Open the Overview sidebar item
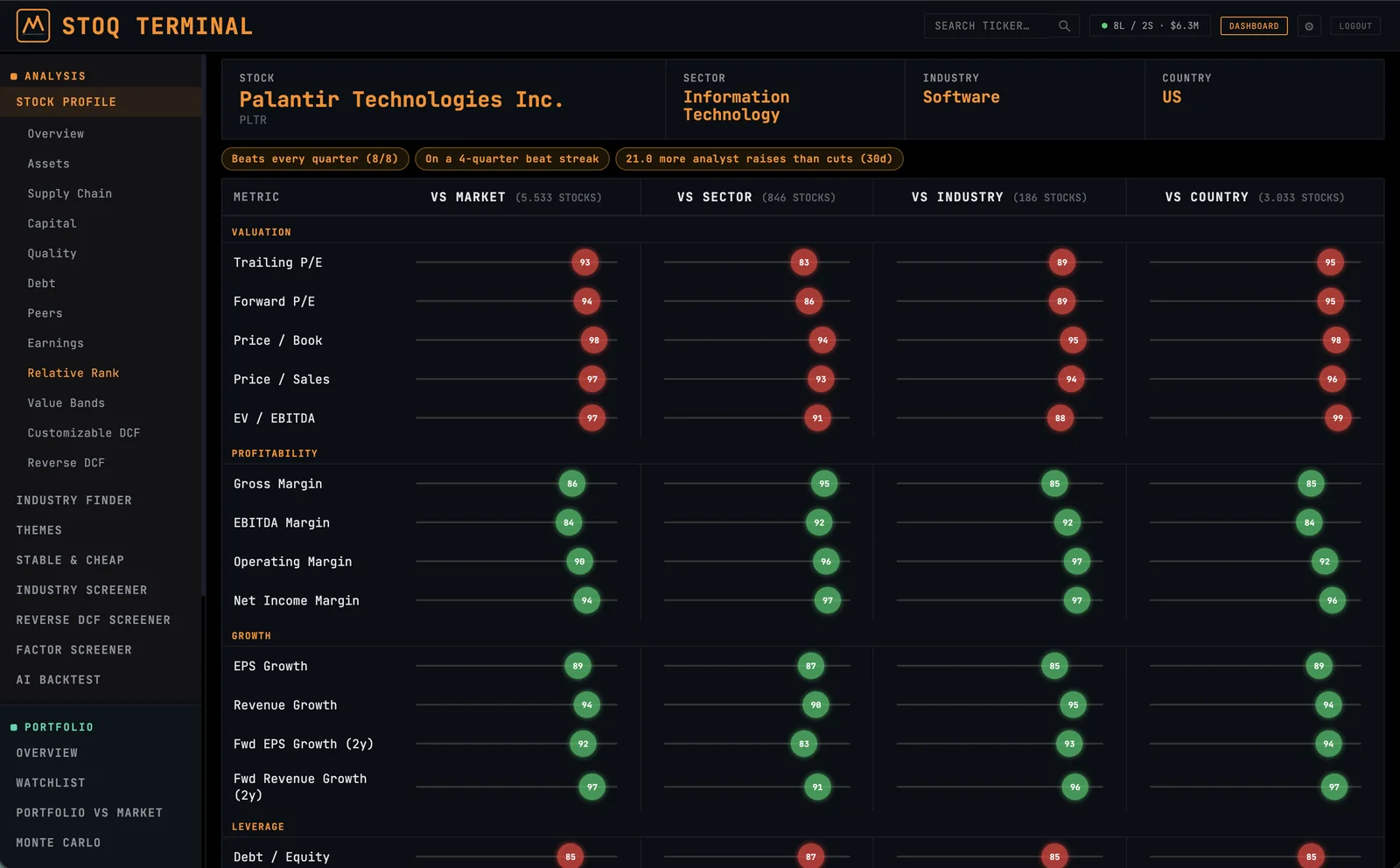The image size is (1400, 868). pyautogui.click(x=56, y=134)
